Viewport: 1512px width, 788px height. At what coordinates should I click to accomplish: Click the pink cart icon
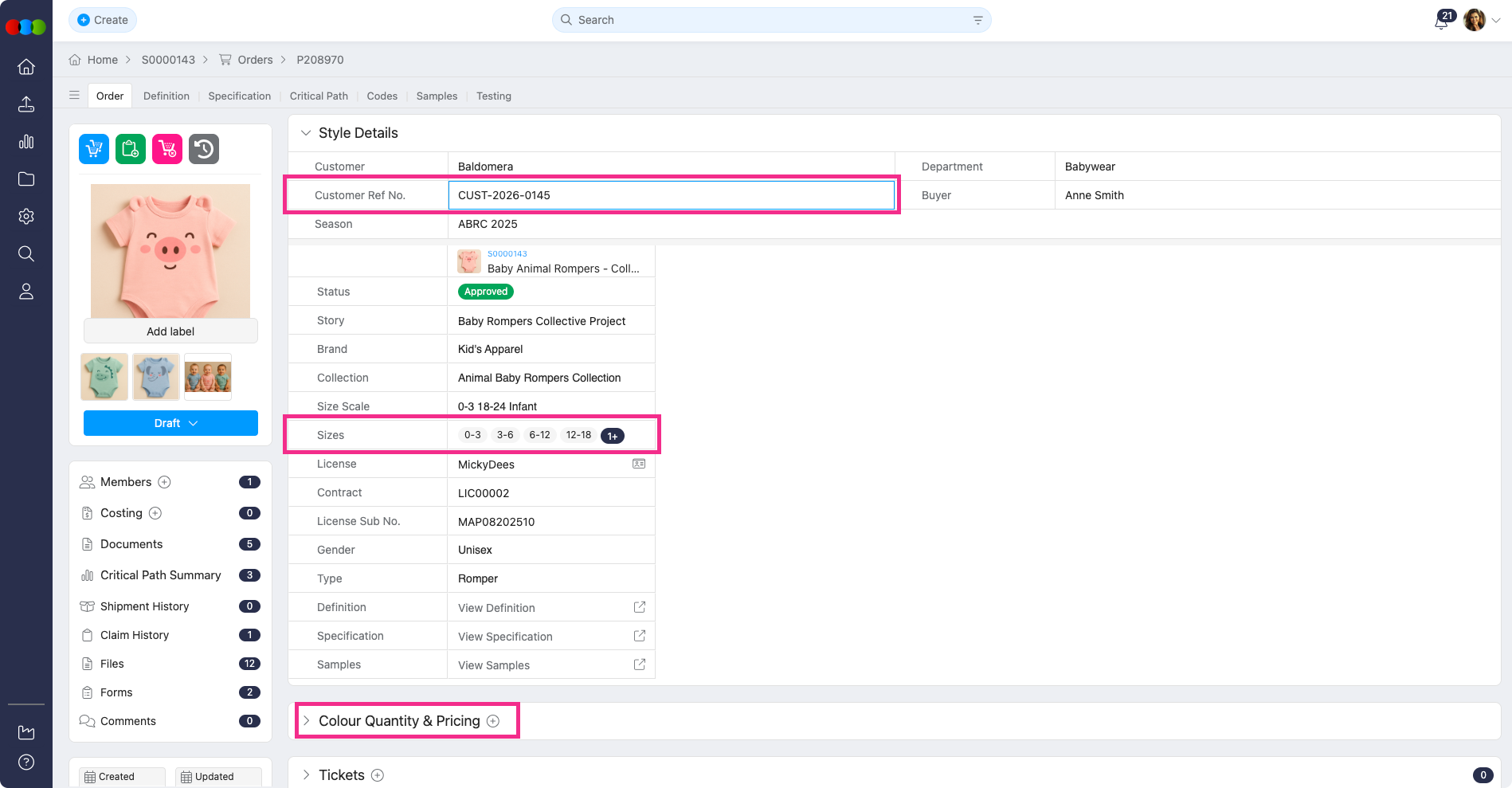[167, 149]
